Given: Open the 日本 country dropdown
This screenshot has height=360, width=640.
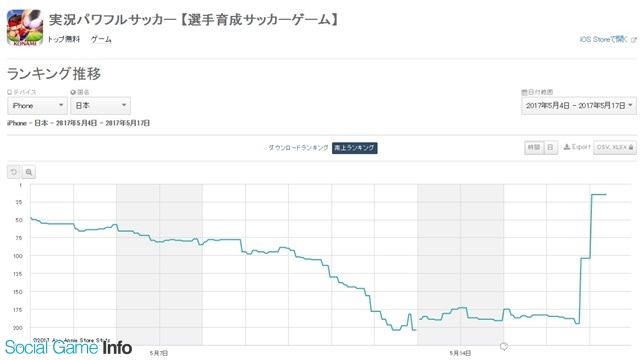Looking at the screenshot, I should click(100, 106).
